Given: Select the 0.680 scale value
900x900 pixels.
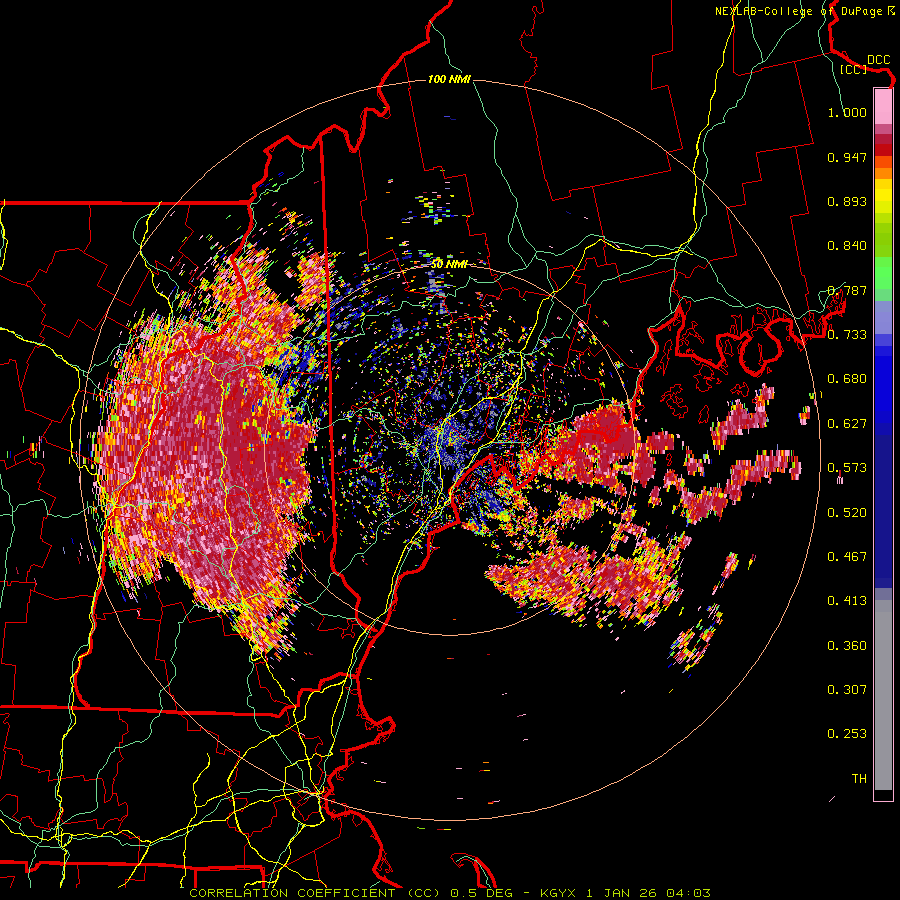Looking at the screenshot, I should pyautogui.click(x=847, y=379).
